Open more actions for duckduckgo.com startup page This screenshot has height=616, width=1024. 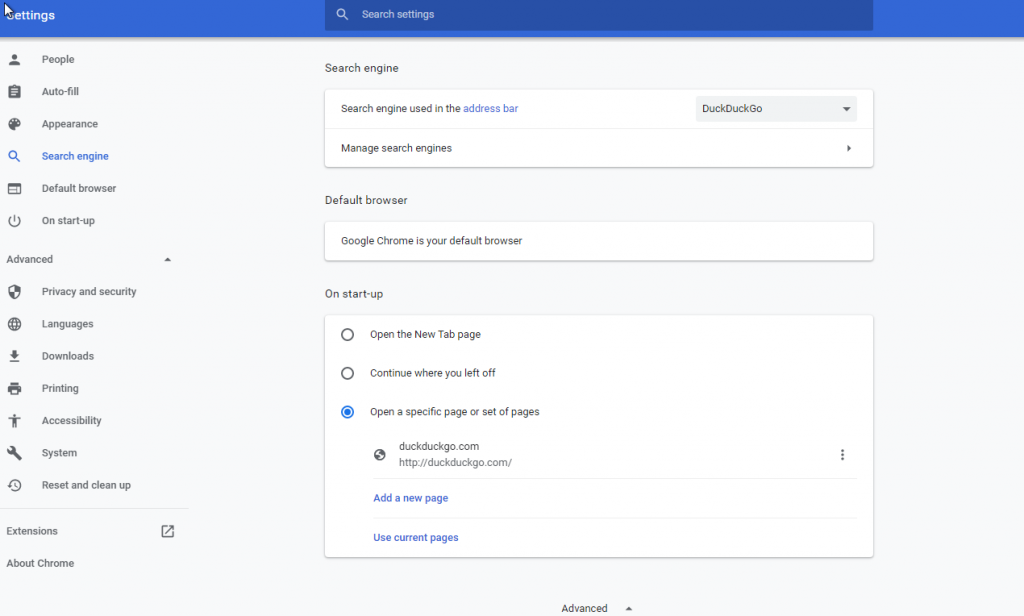[x=842, y=454]
